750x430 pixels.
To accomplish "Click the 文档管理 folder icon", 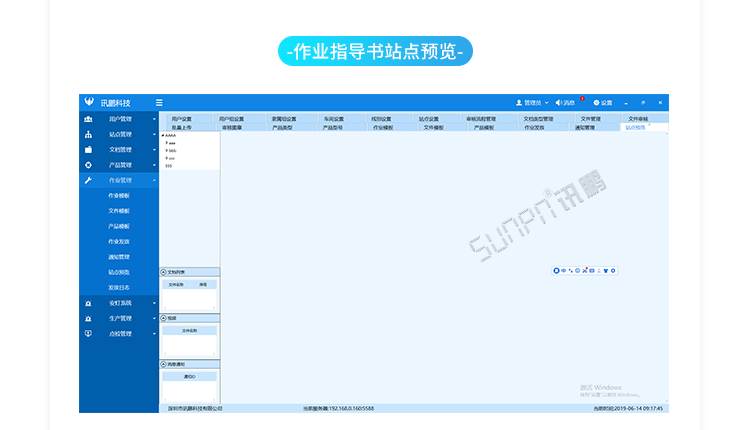I will [x=88, y=150].
